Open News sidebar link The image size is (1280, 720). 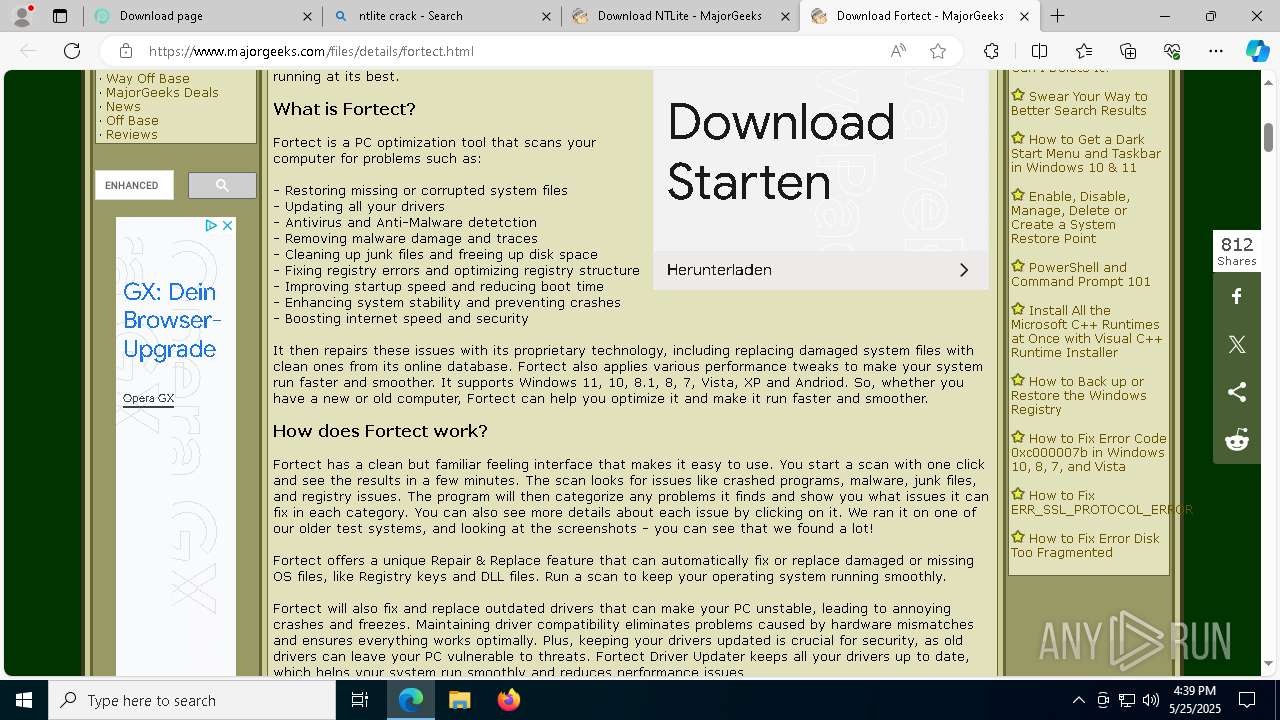tap(123, 106)
